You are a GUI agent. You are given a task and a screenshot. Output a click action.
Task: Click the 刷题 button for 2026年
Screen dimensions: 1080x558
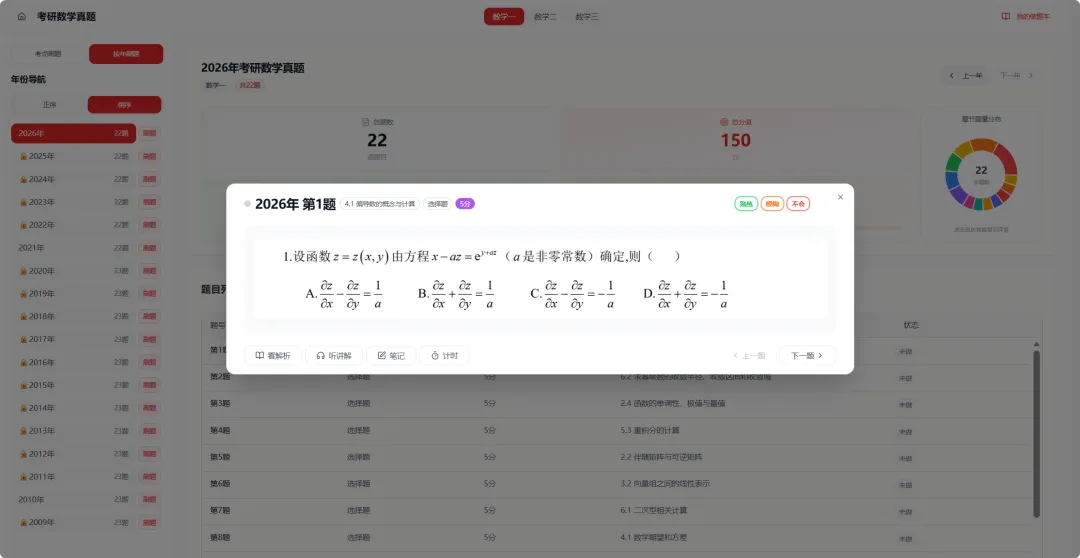click(x=149, y=133)
